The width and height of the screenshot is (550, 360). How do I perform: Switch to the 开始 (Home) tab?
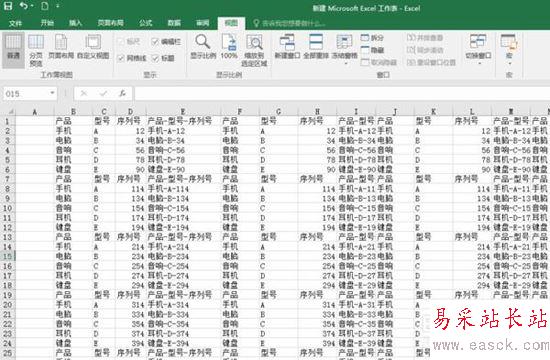click(47, 23)
